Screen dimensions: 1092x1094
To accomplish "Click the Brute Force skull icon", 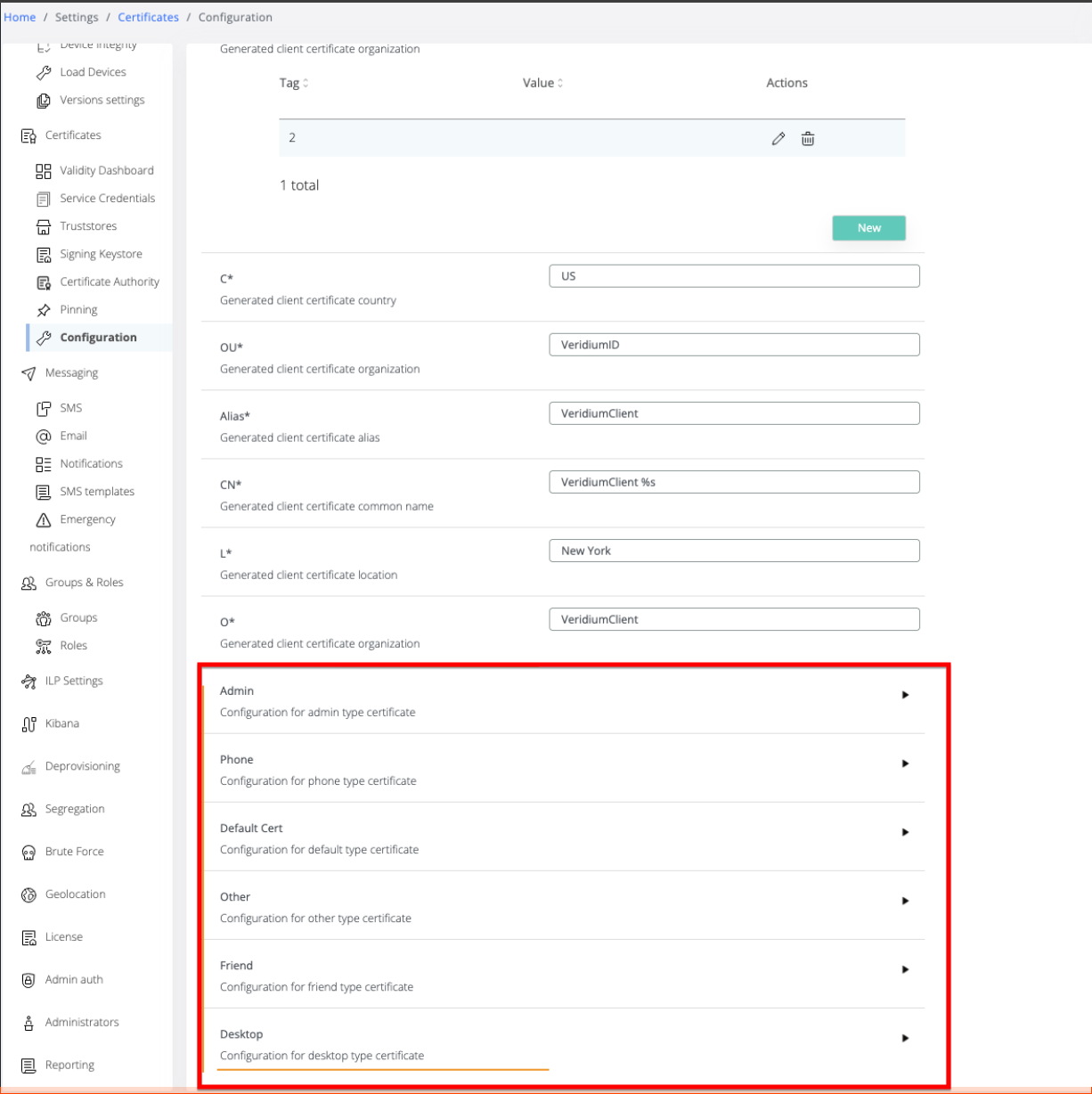I will (x=29, y=853).
